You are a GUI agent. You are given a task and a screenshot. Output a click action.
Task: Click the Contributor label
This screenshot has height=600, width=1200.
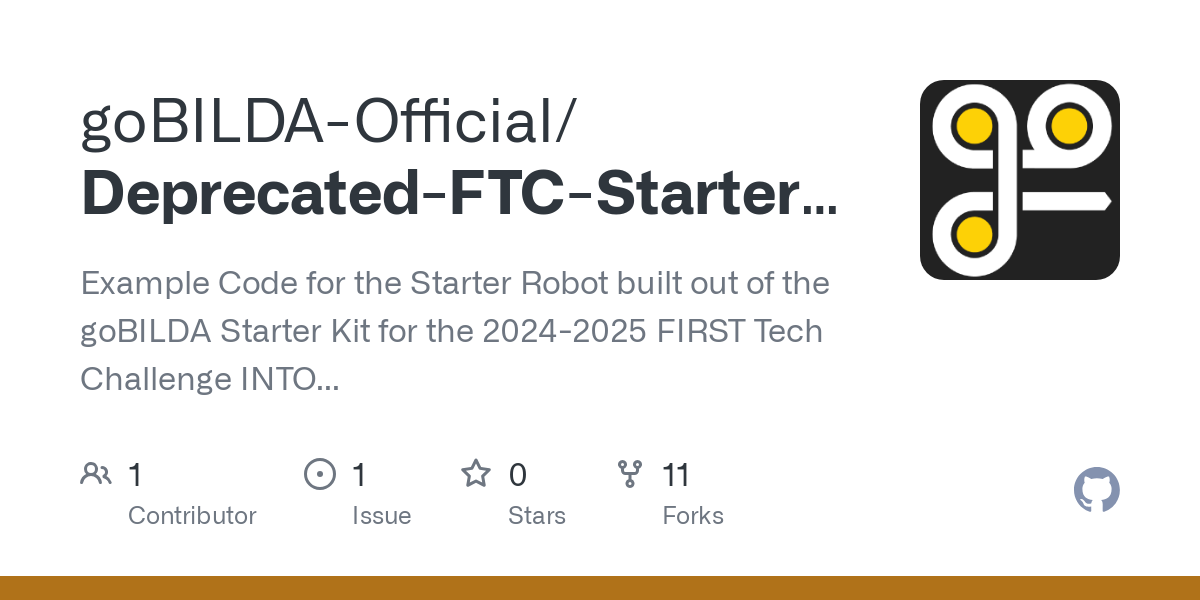(192, 516)
